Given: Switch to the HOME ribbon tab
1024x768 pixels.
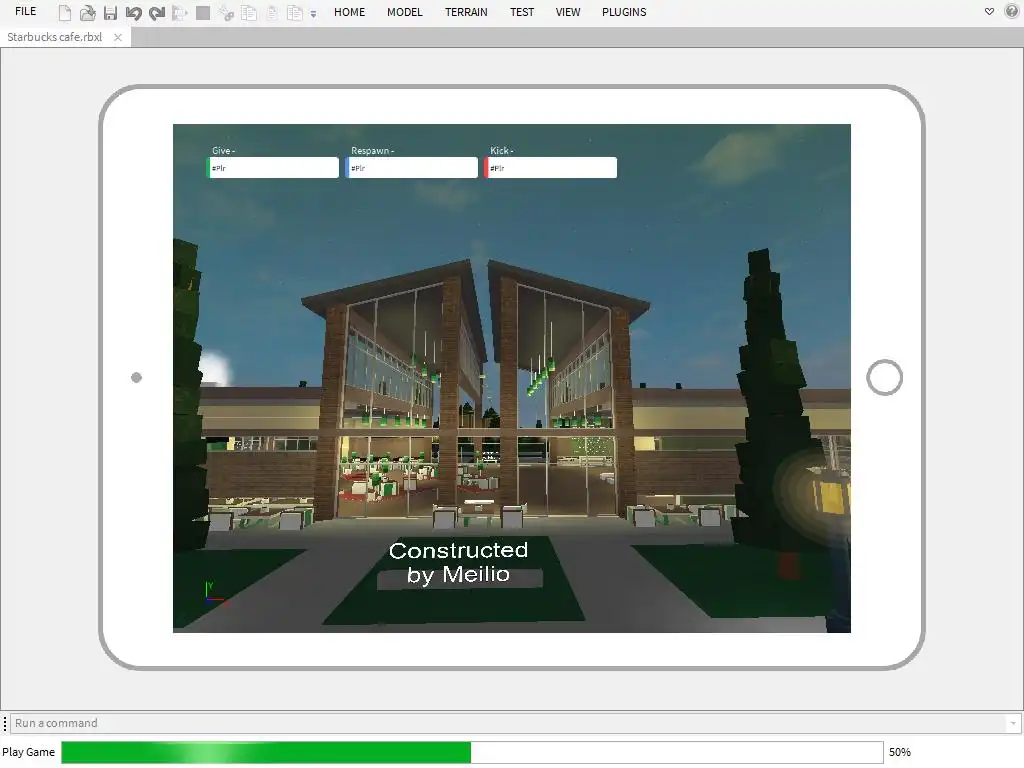Looking at the screenshot, I should coord(349,12).
